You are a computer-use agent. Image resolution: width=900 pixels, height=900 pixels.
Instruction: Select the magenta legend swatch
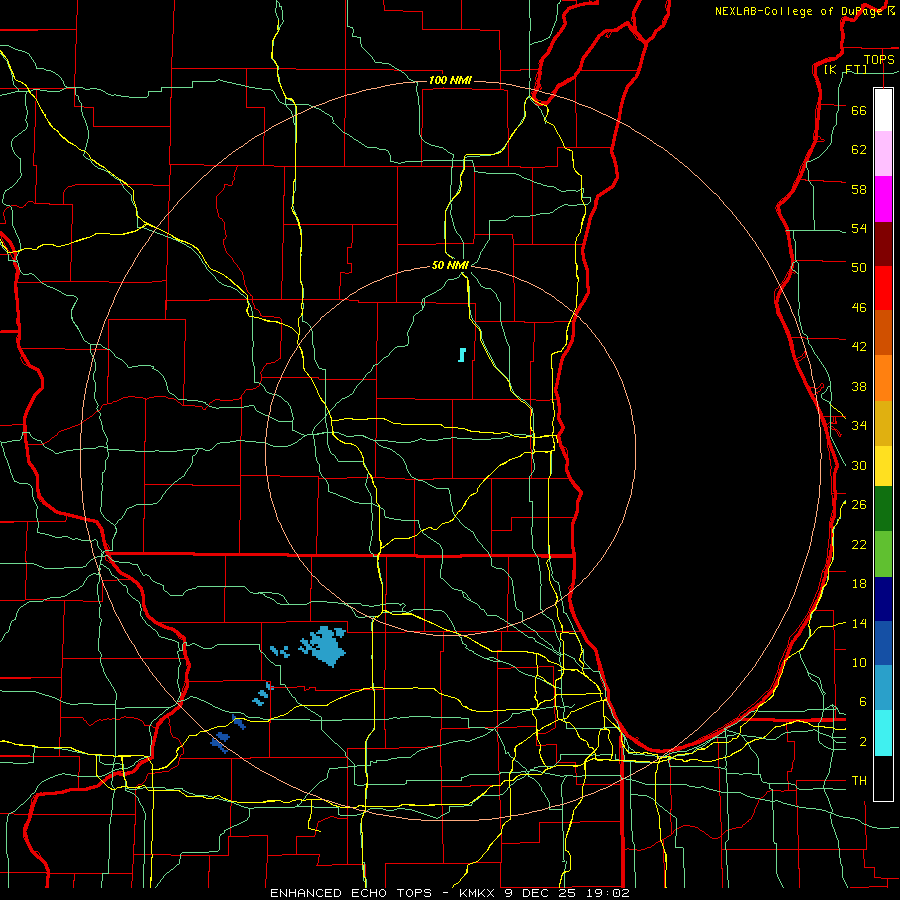coord(883,199)
